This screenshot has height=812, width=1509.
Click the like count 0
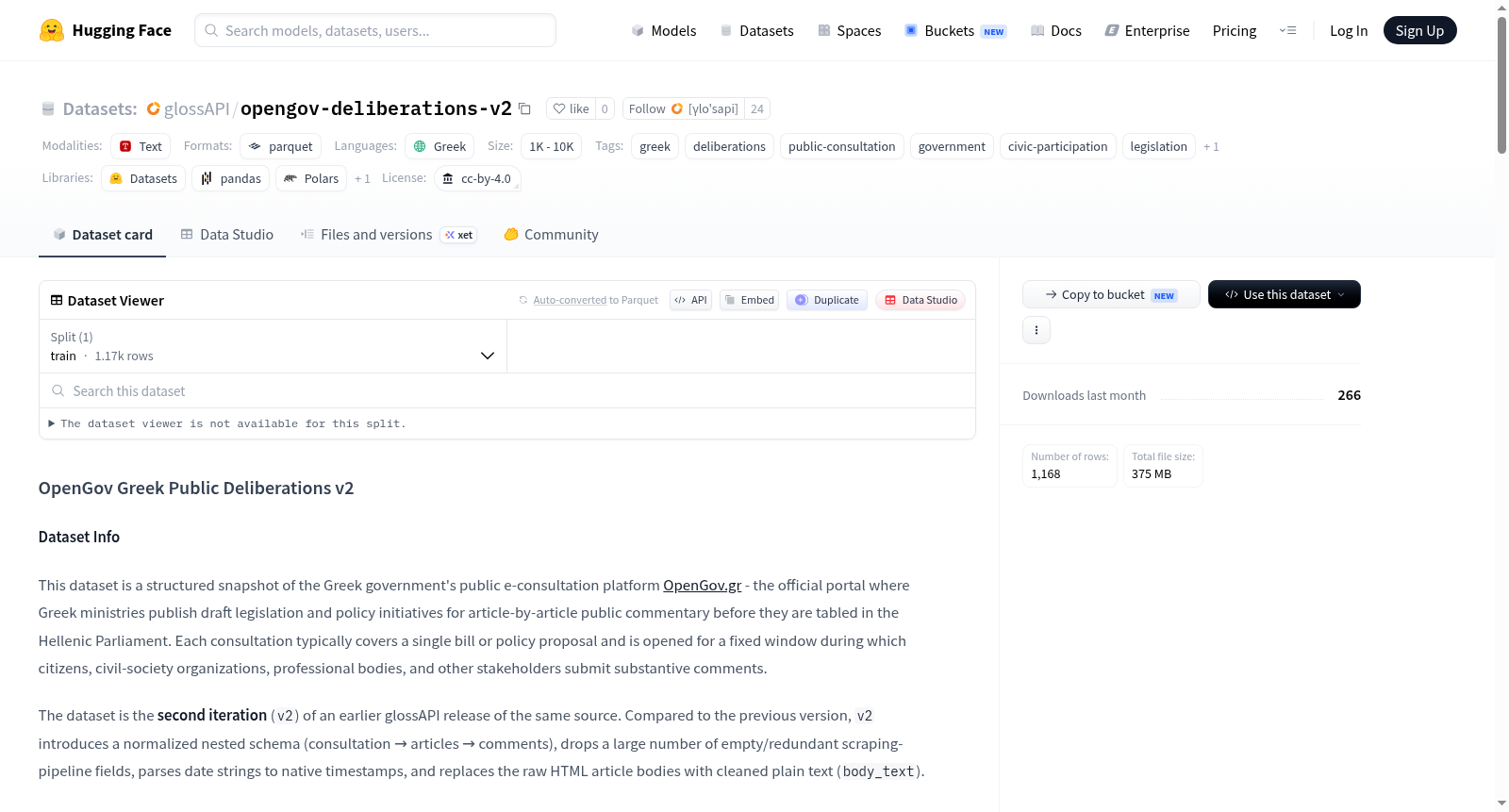605,108
